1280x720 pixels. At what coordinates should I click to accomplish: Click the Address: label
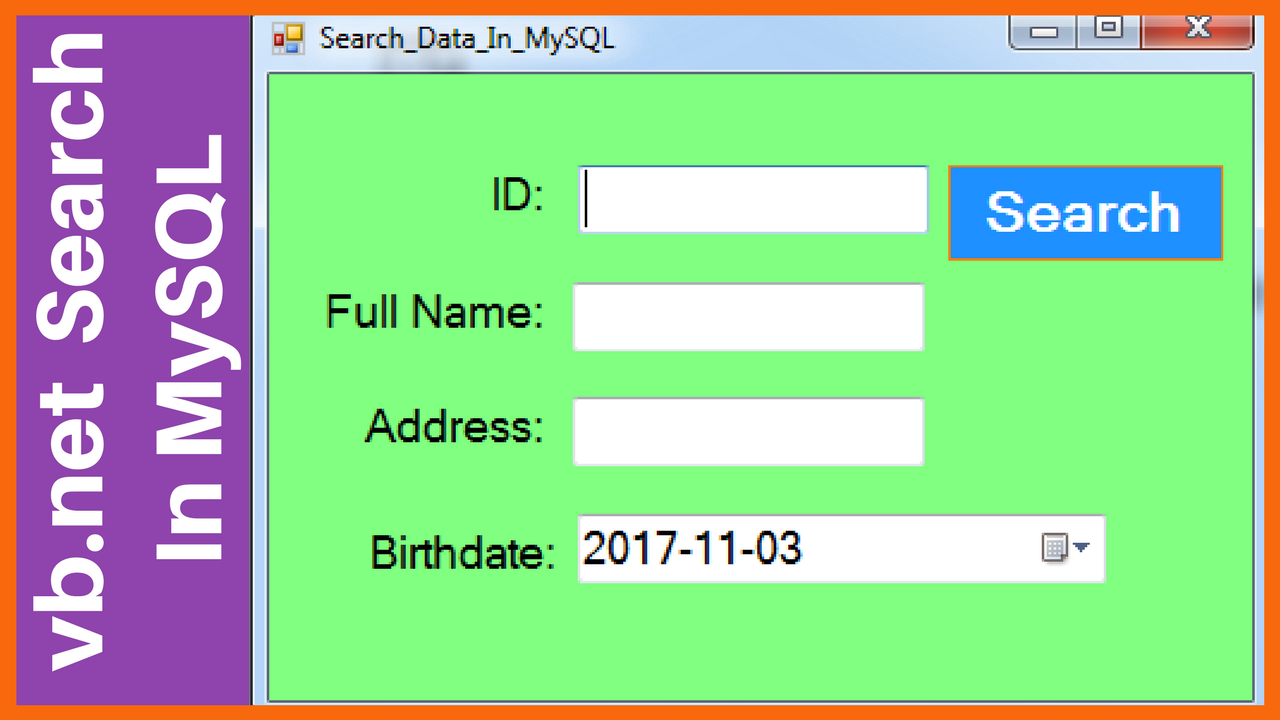click(454, 427)
